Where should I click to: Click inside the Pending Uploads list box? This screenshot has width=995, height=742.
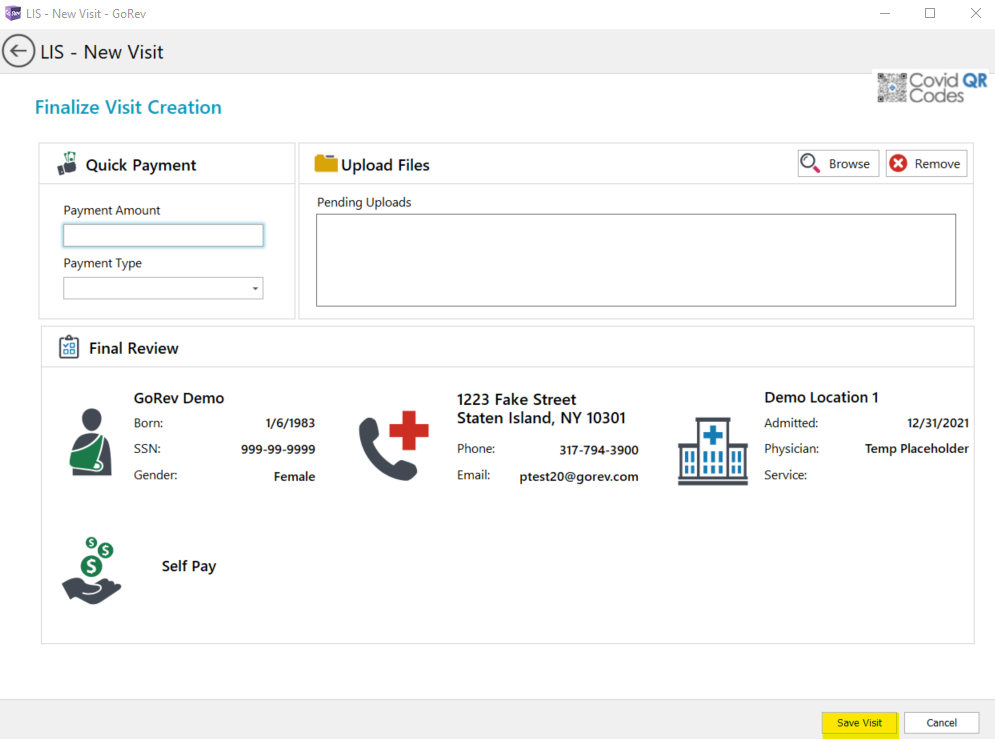636,260
